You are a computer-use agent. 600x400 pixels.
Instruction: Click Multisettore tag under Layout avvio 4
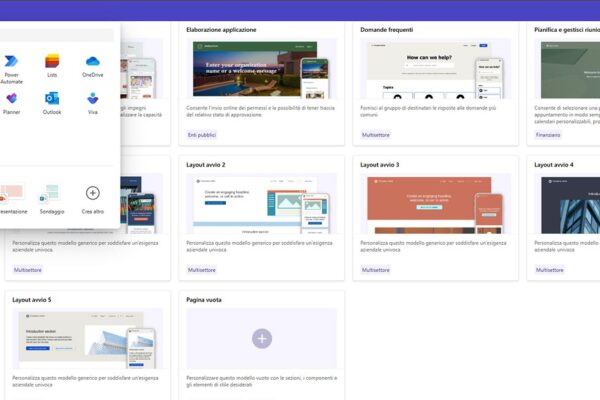(550, 270)
